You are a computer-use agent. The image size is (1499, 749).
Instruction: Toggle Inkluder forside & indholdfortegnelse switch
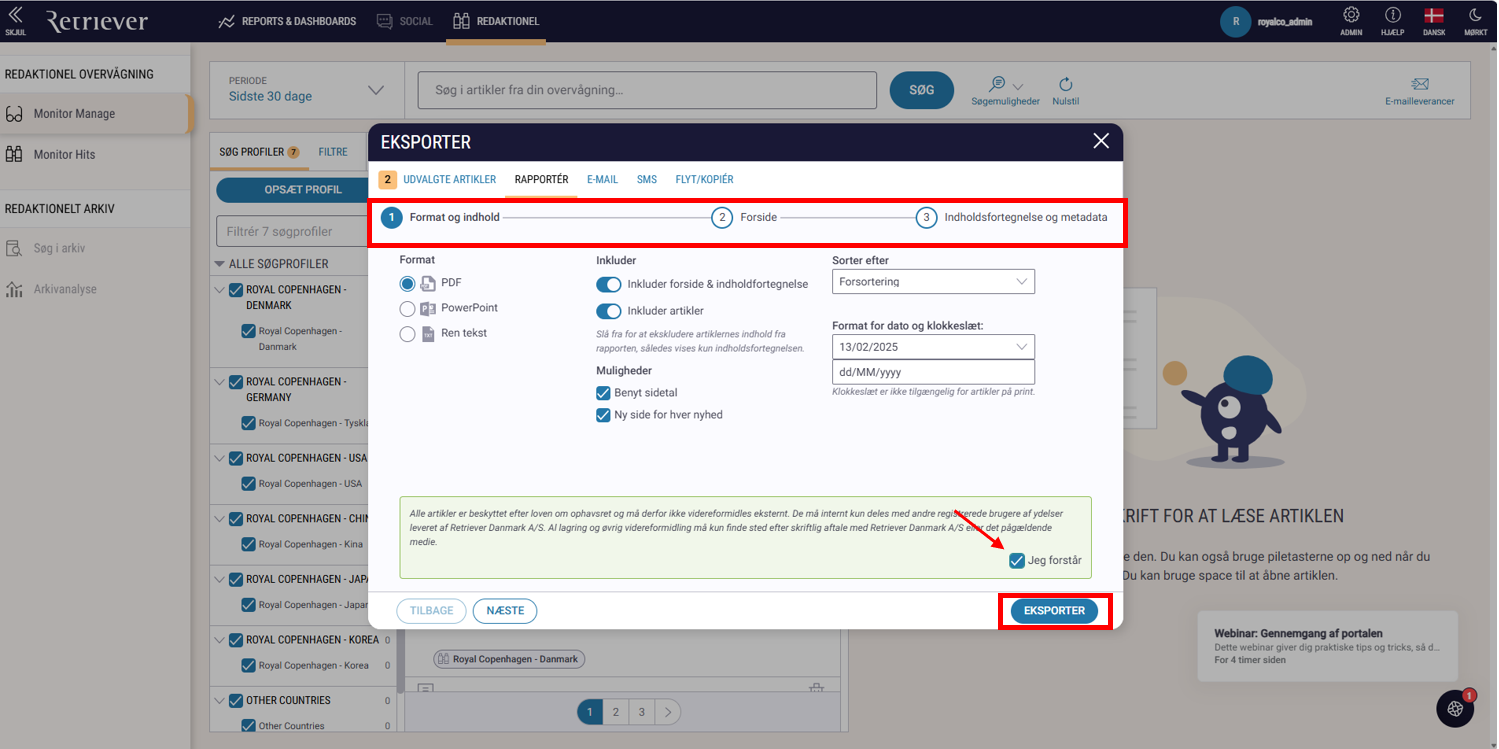click(608, 285)
